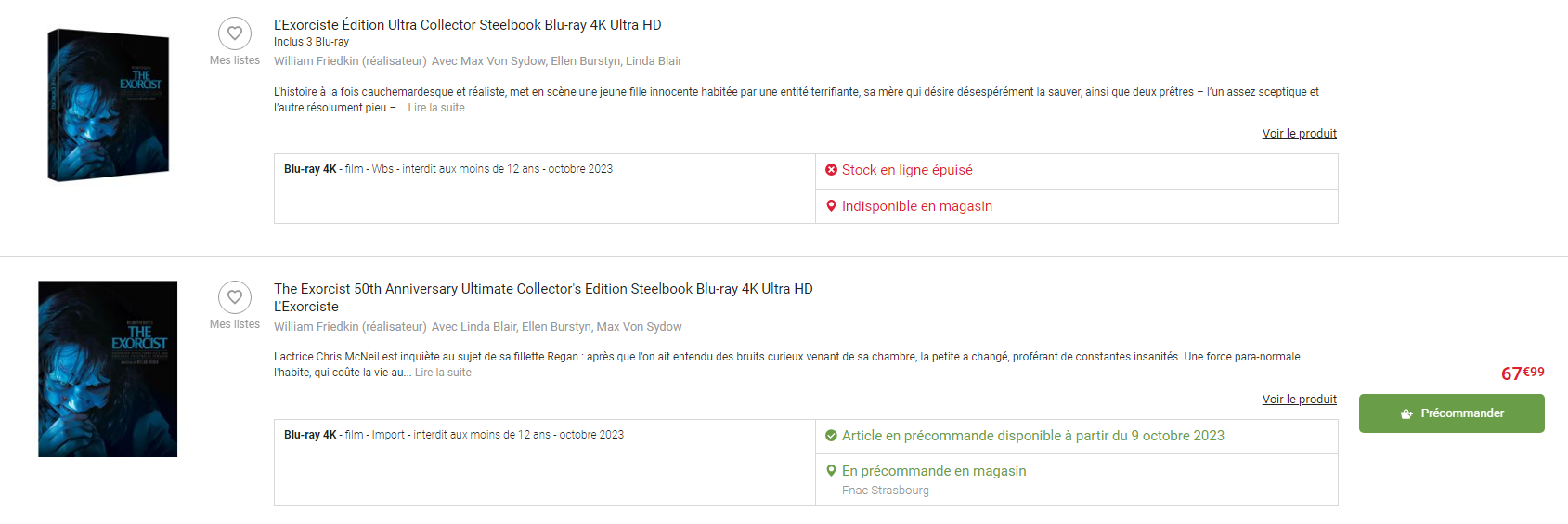The width and height of the screenshot is (1568, 524).
Task: Click green checkmark next to précommande availability
Action: pos(831,436)
